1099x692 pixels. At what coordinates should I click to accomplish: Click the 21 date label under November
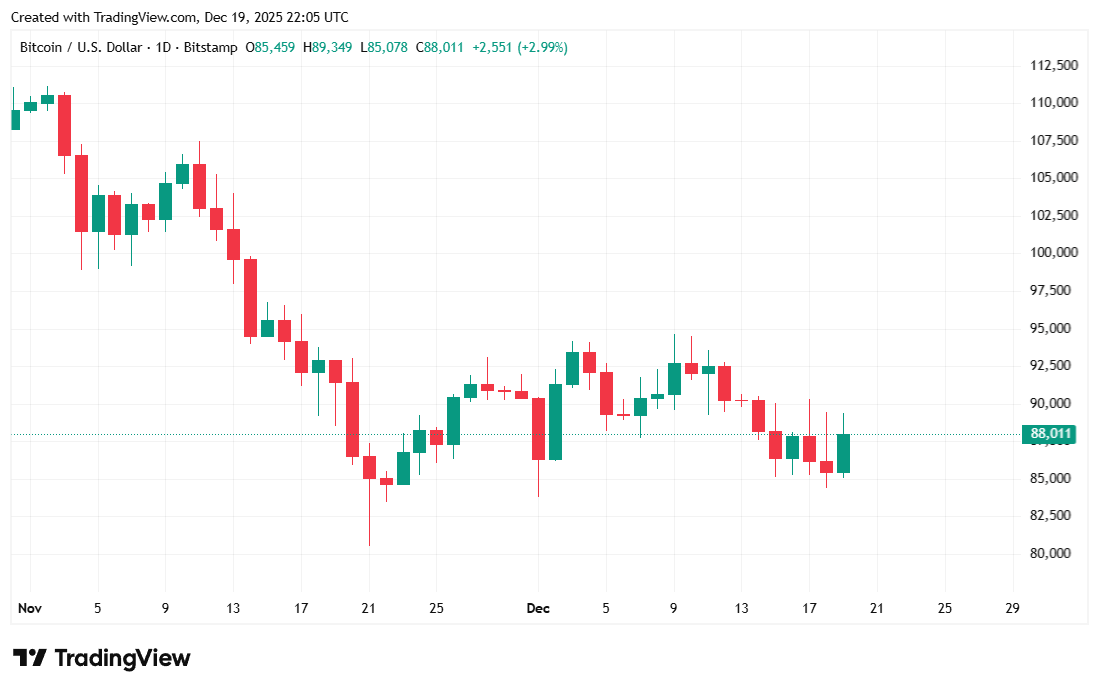(x=368, y=607)
